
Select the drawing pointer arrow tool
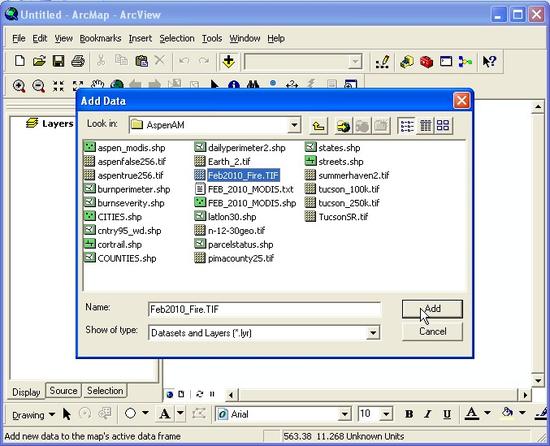67,414
